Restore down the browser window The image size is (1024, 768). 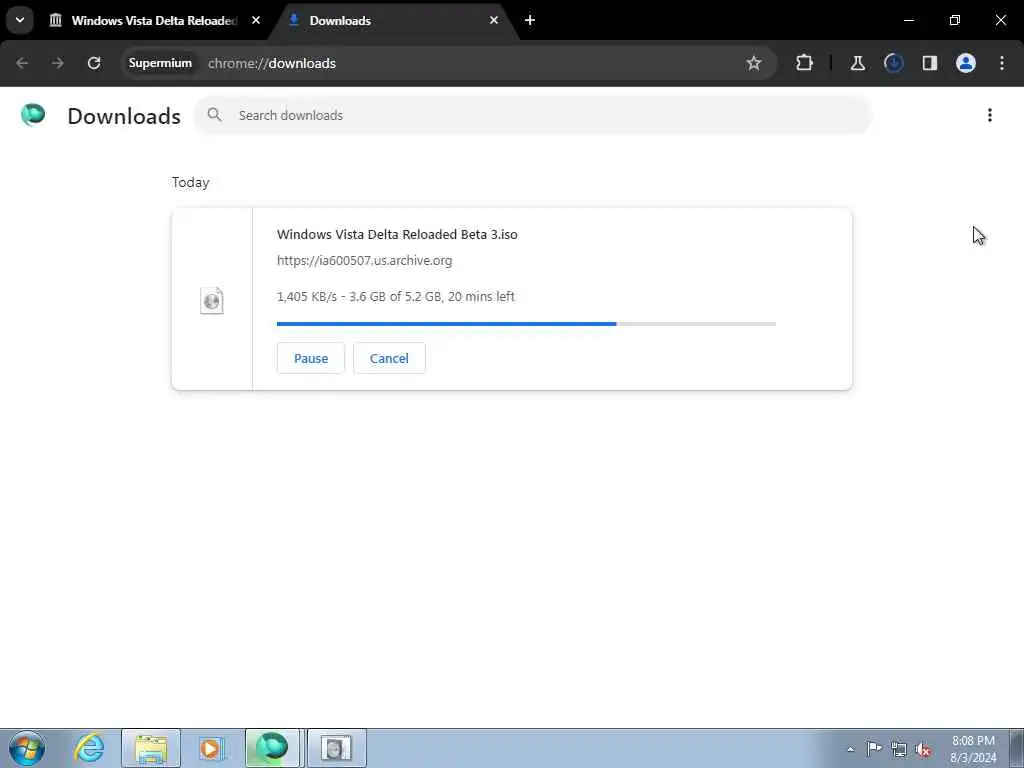(955, 20)
